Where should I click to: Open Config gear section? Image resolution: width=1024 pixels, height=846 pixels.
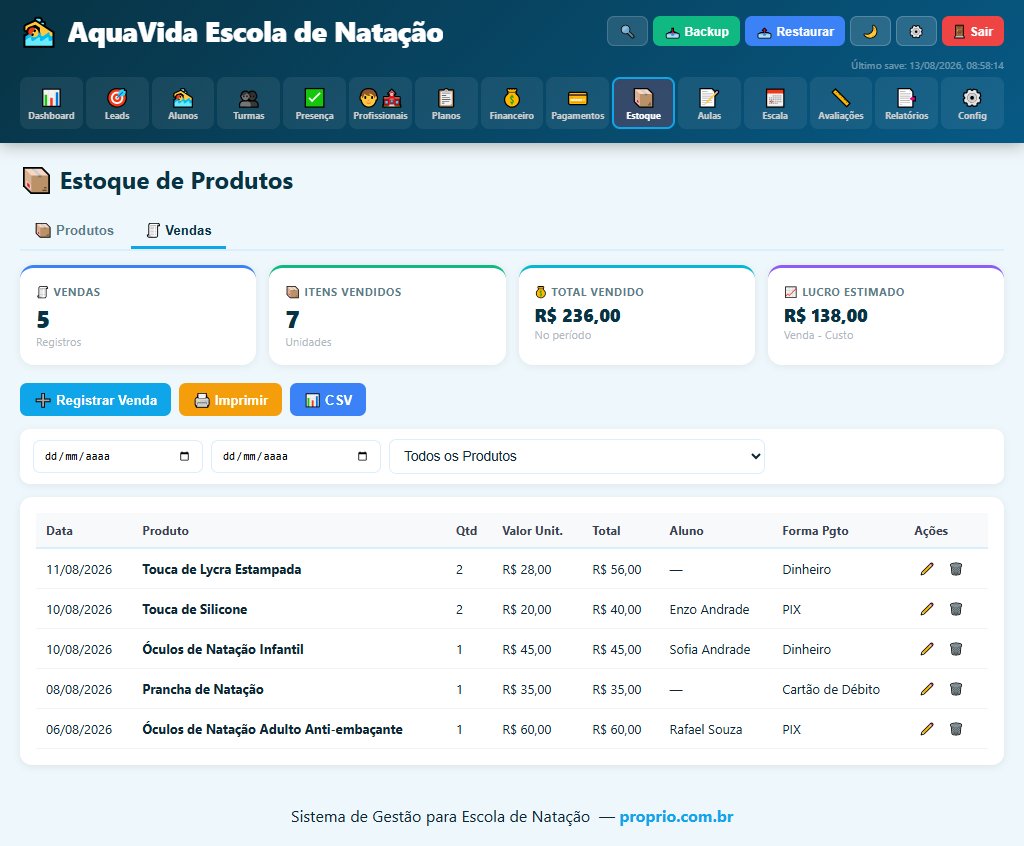coord(972,103)
